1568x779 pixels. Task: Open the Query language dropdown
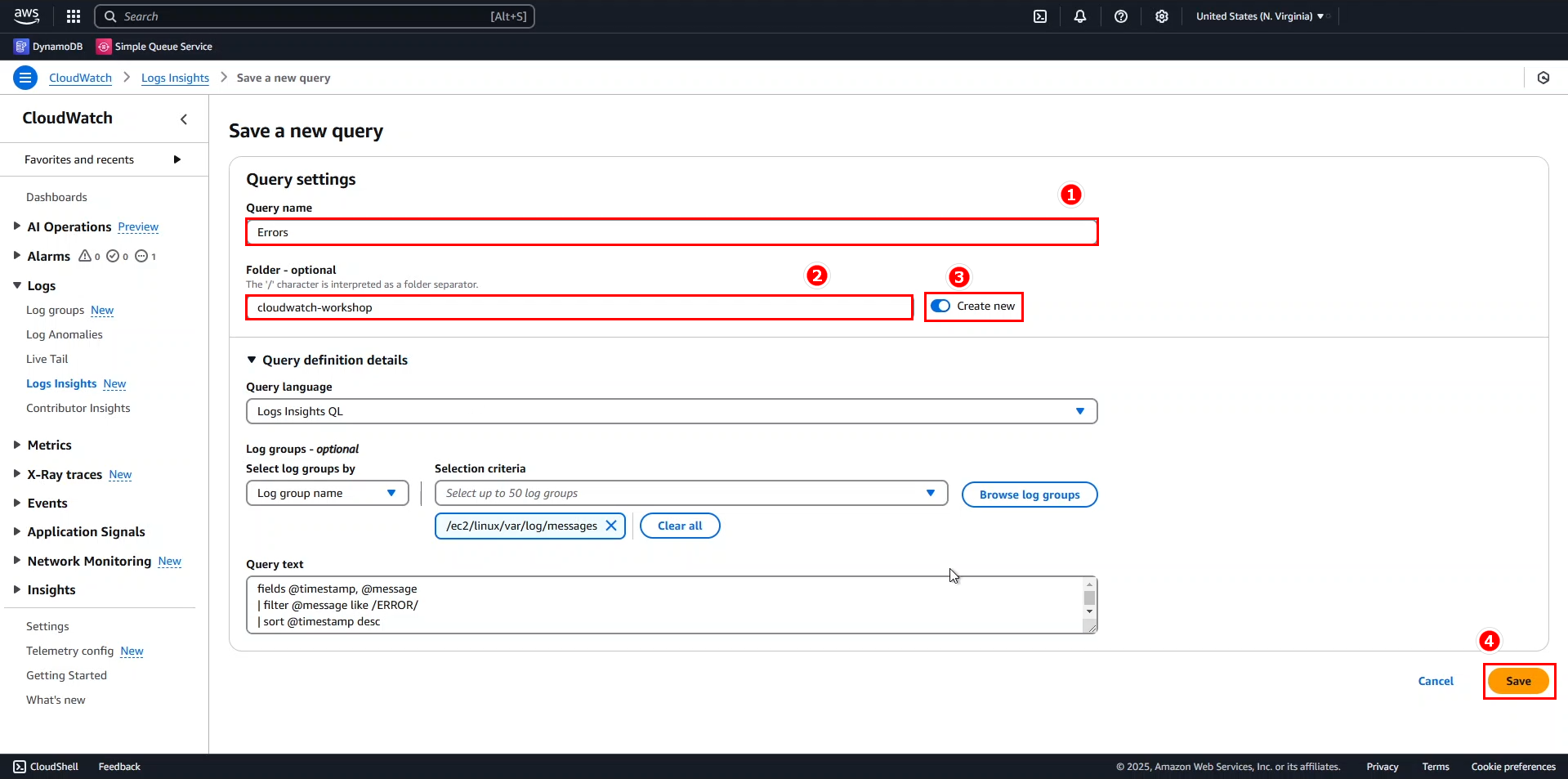(x=671, y=411)
